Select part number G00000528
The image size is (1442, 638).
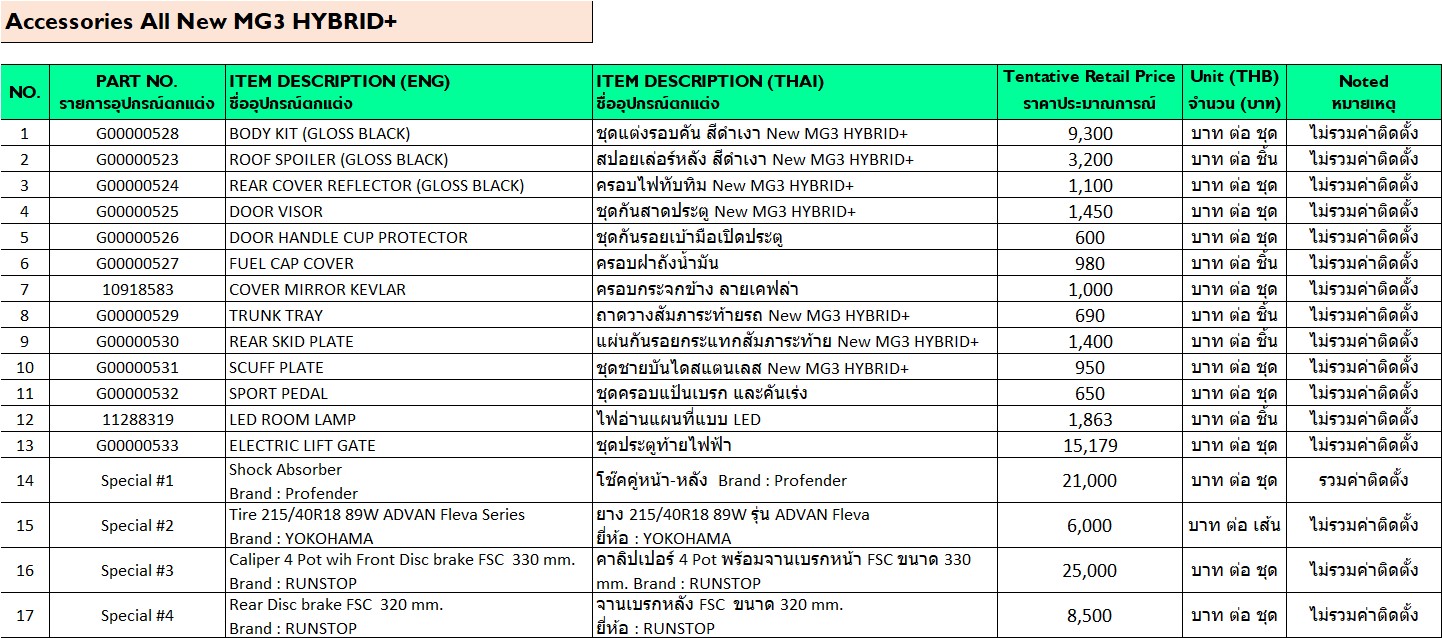[137, 133]
